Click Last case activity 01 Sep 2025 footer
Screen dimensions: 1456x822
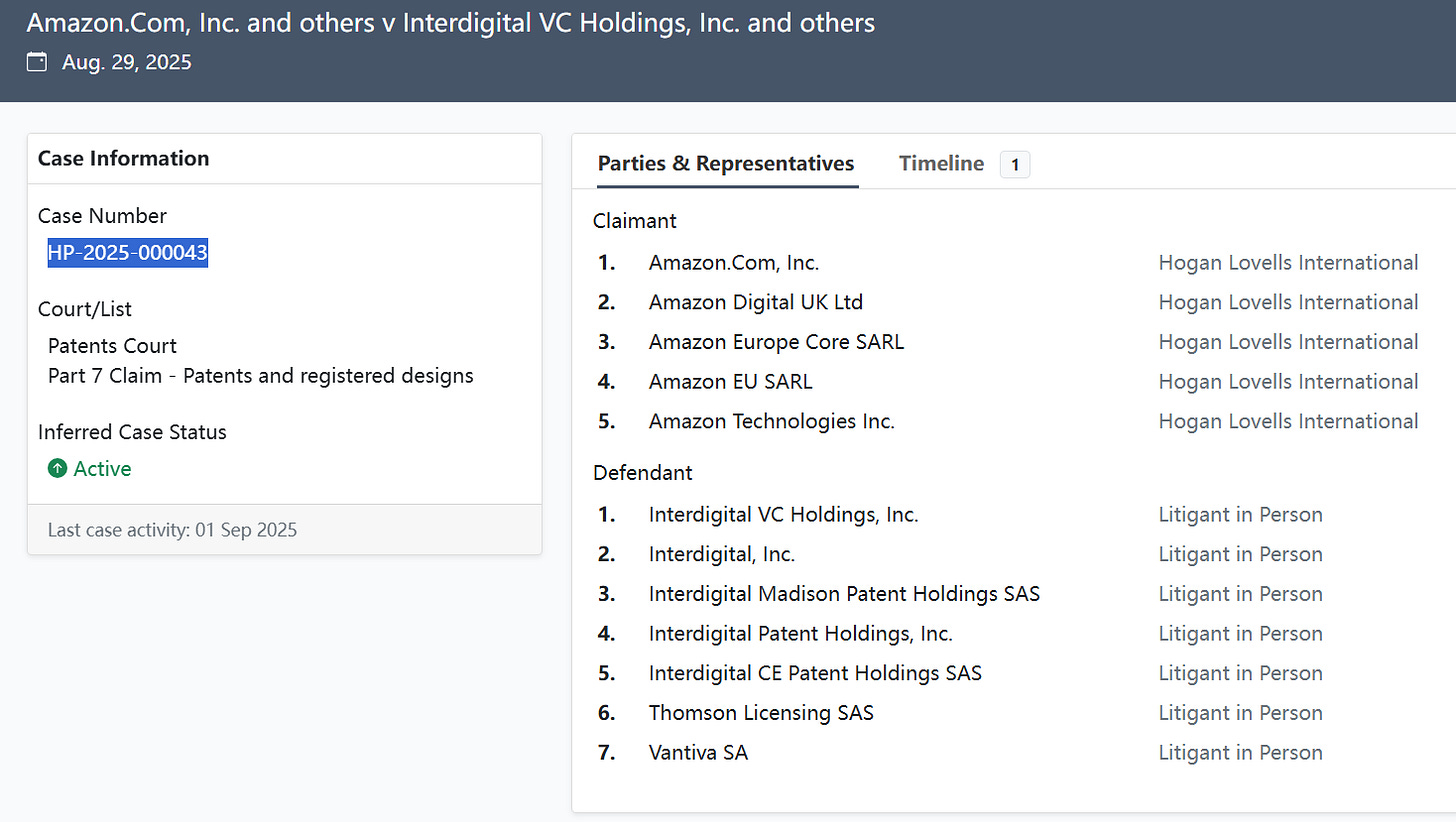click(172, 530)
